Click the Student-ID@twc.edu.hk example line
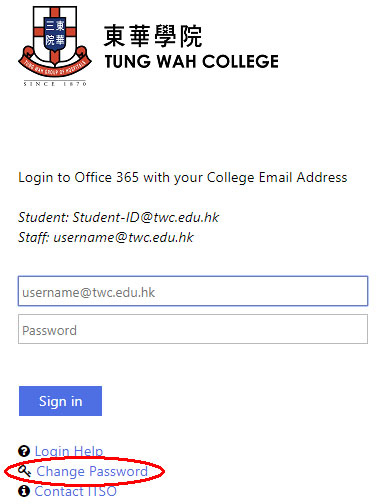378x504 pixels. [119, 217]
